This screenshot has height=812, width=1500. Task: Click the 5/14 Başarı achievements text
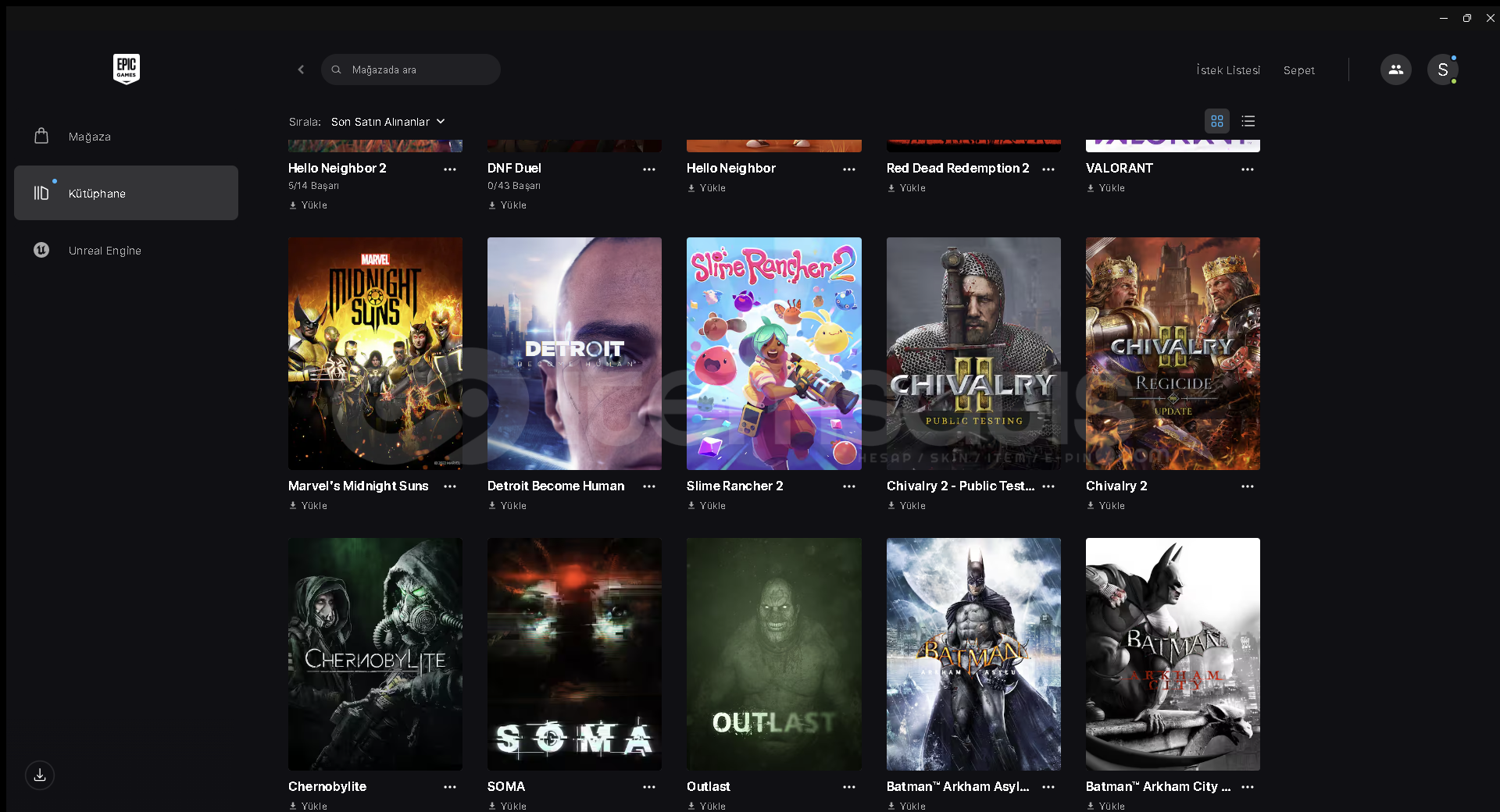pyautogui.click(x=313, y=186)
